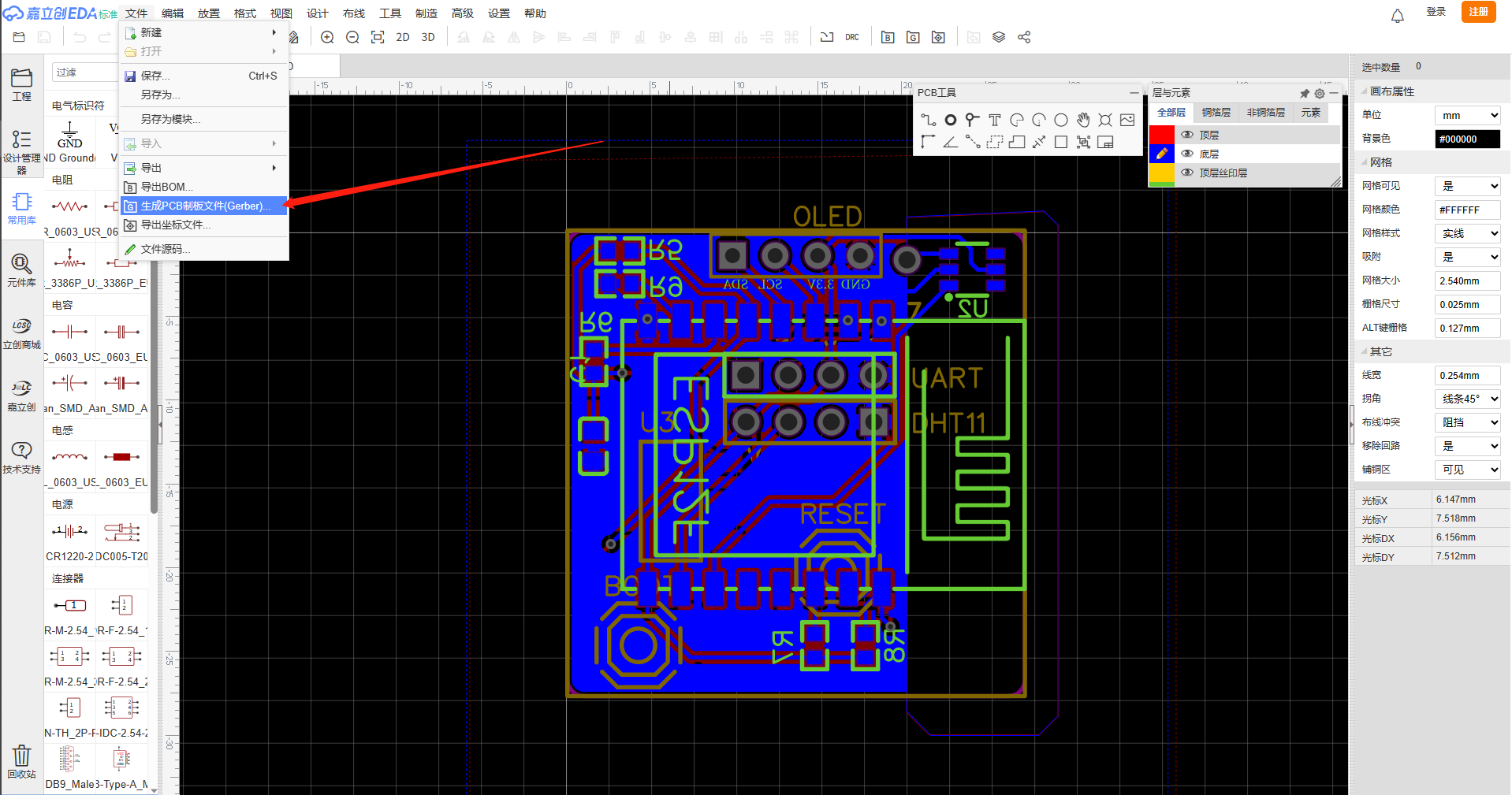This screenshot has width=1512, height=795.
Task: Run the DRC check from toolbar
Action: [852, 37]
